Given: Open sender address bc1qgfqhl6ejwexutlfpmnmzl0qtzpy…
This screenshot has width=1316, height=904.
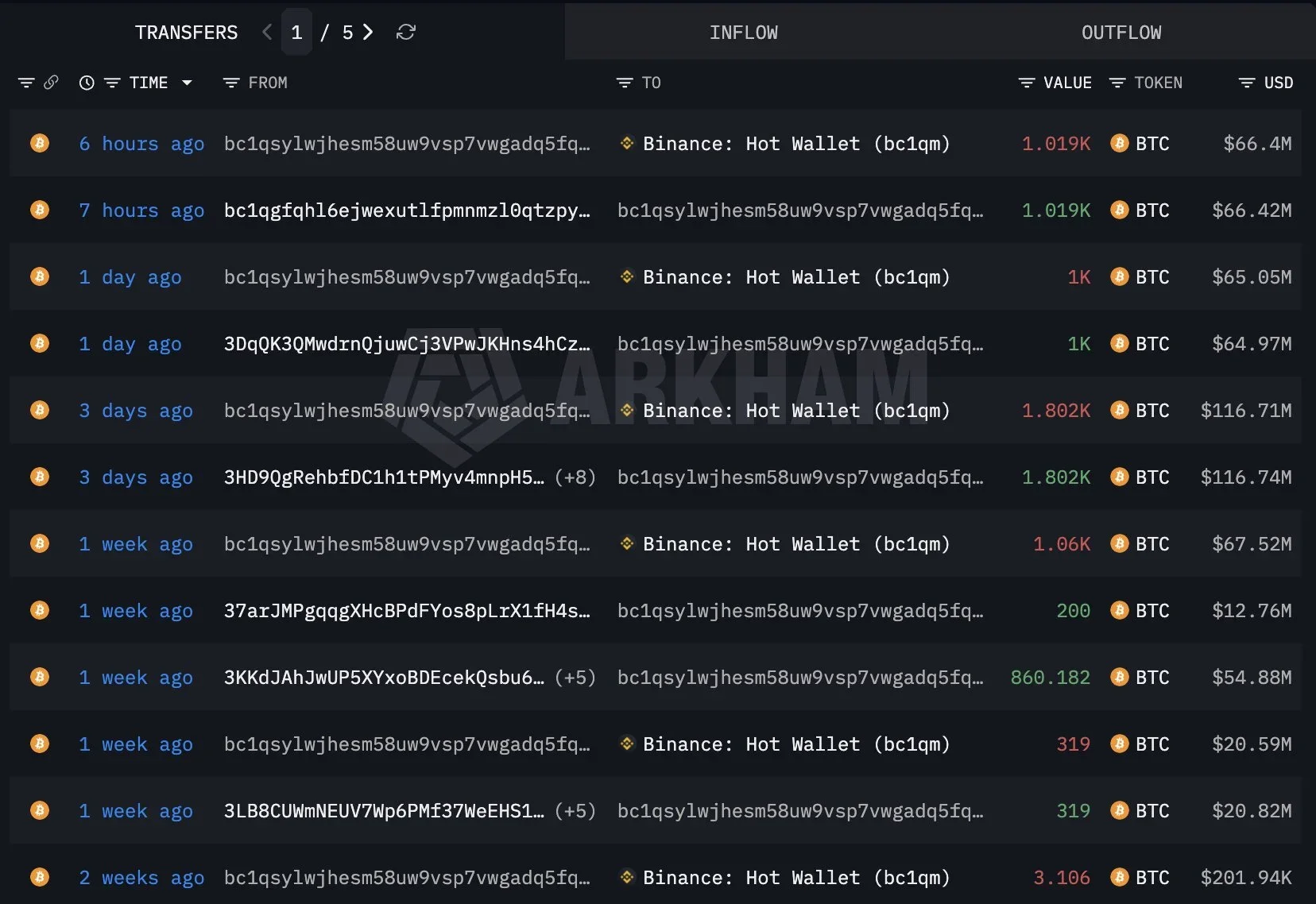Looking at the screenshot, I should (x=407, y=211).
